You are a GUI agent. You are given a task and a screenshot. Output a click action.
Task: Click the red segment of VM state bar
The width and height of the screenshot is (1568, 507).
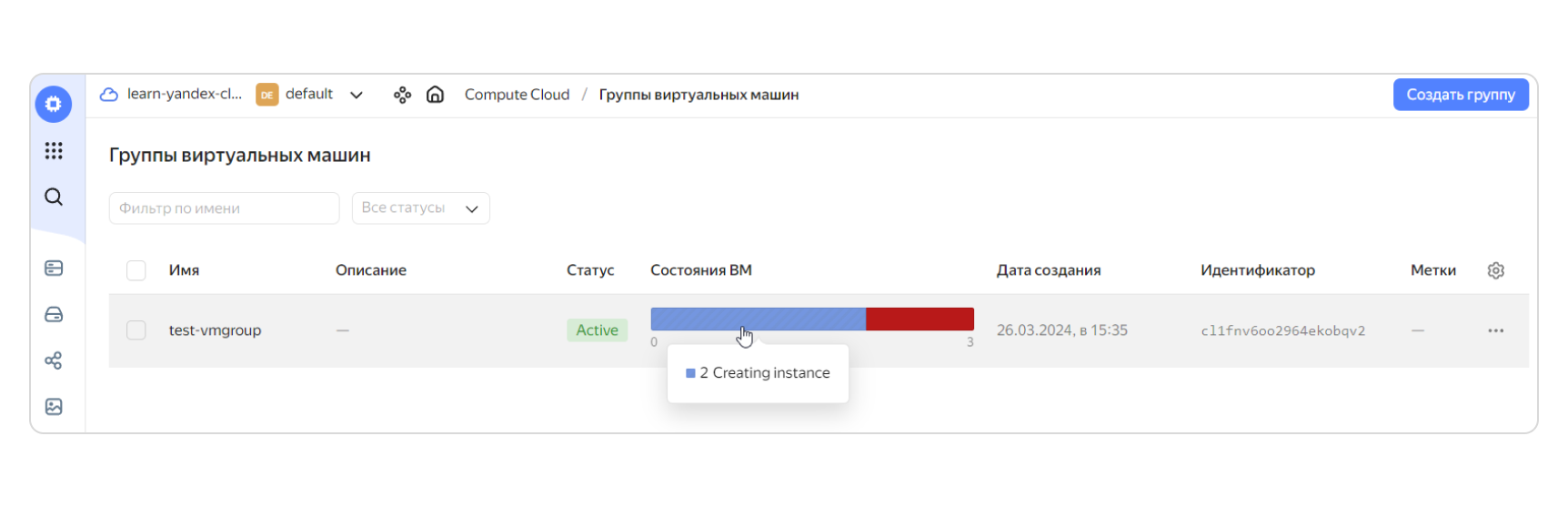click(x=920, y=319)
